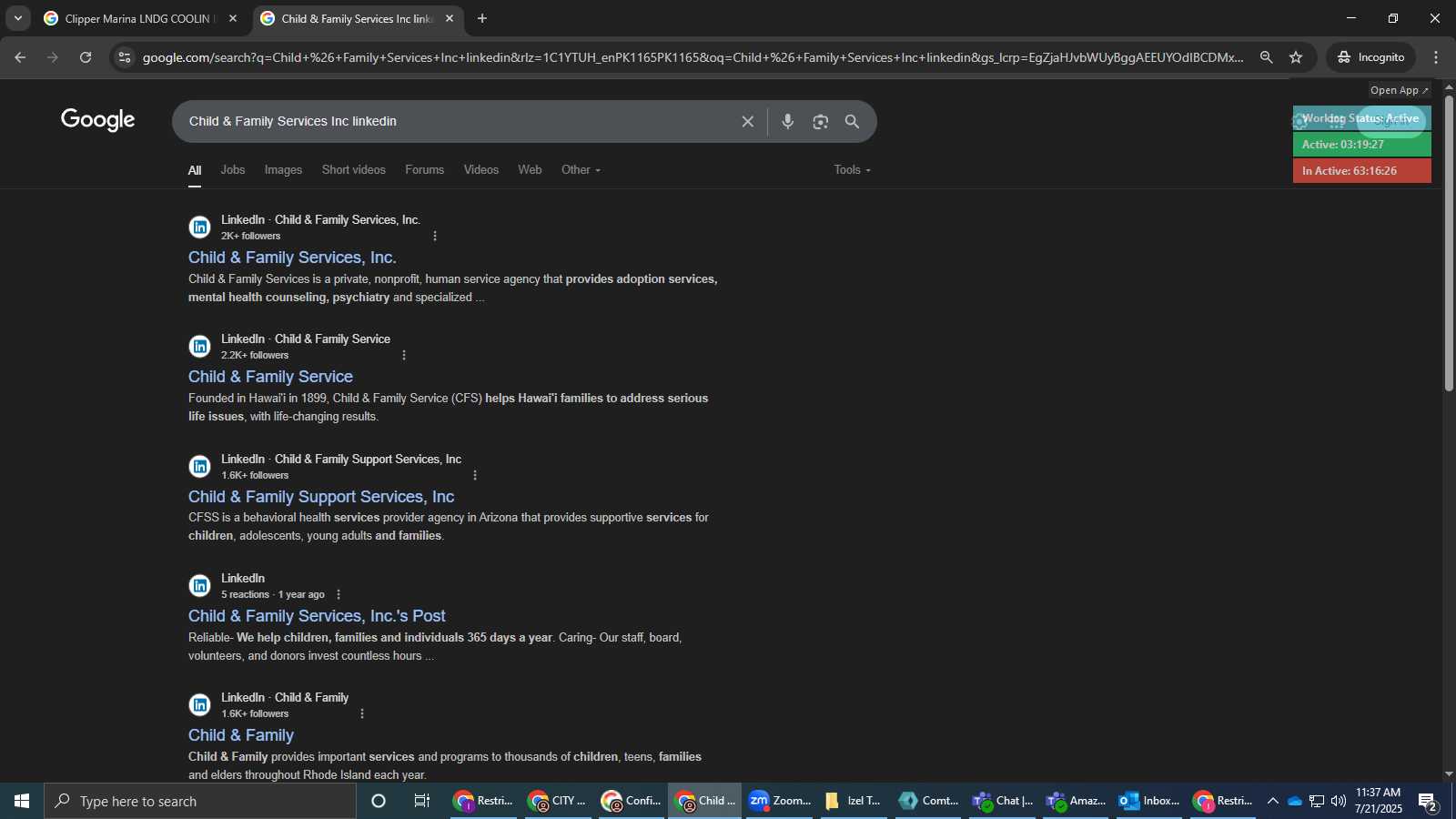Click LinkedIn favicon of Child & Family Support Services result
The height and width of the screenshot is (819, 1456).
(199, 467)
